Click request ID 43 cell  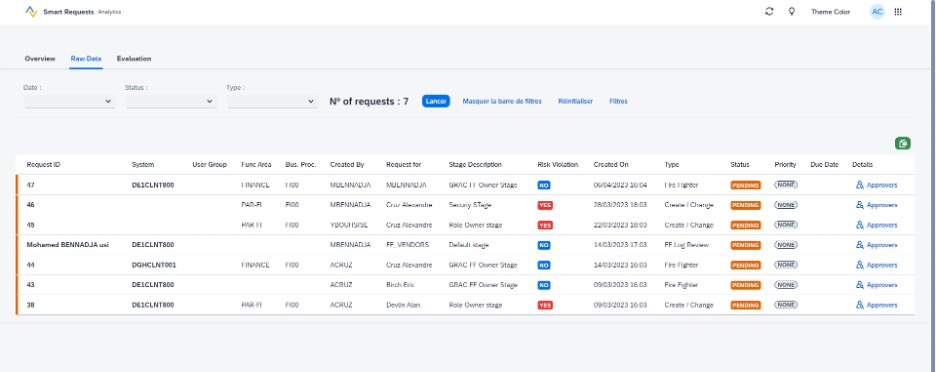(x=30, y=285)
